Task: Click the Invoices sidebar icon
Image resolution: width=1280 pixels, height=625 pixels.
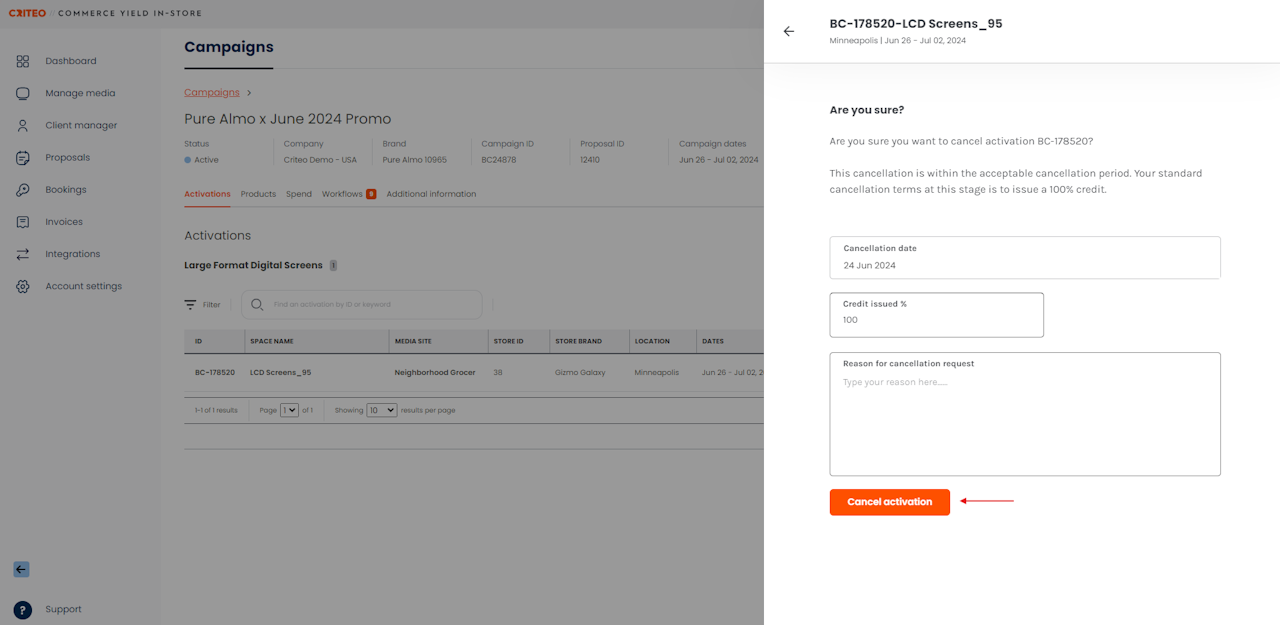Action: click(23, 222)
